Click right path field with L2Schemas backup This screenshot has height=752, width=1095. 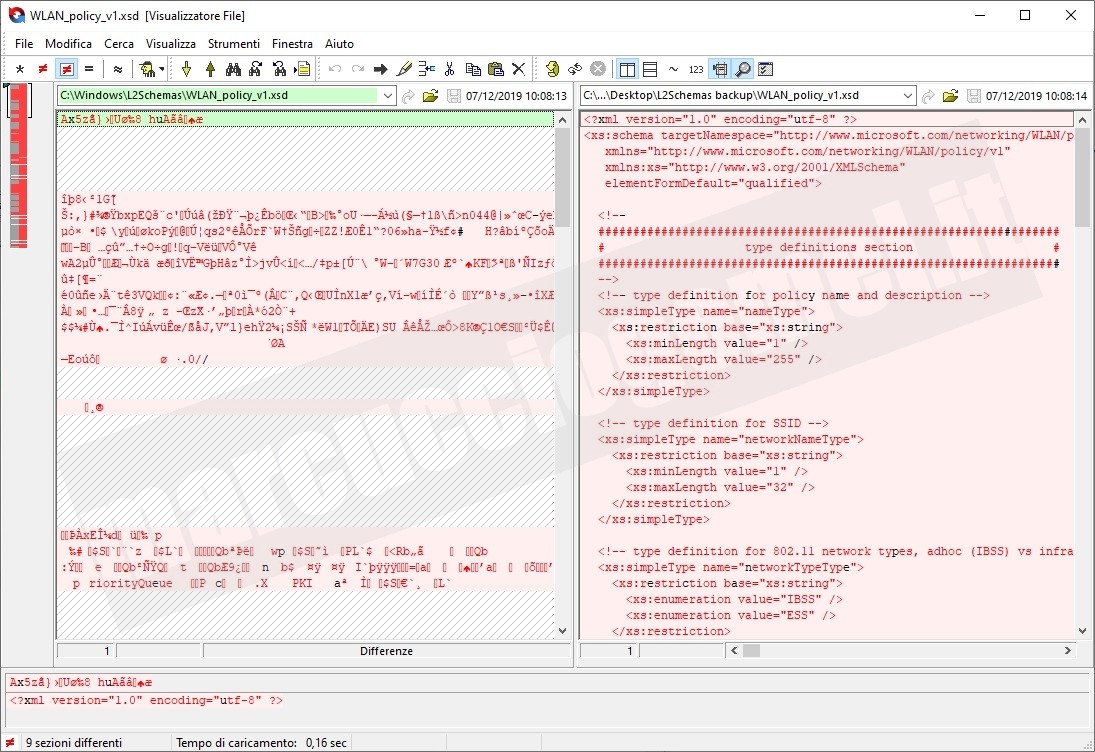[740, 96]
